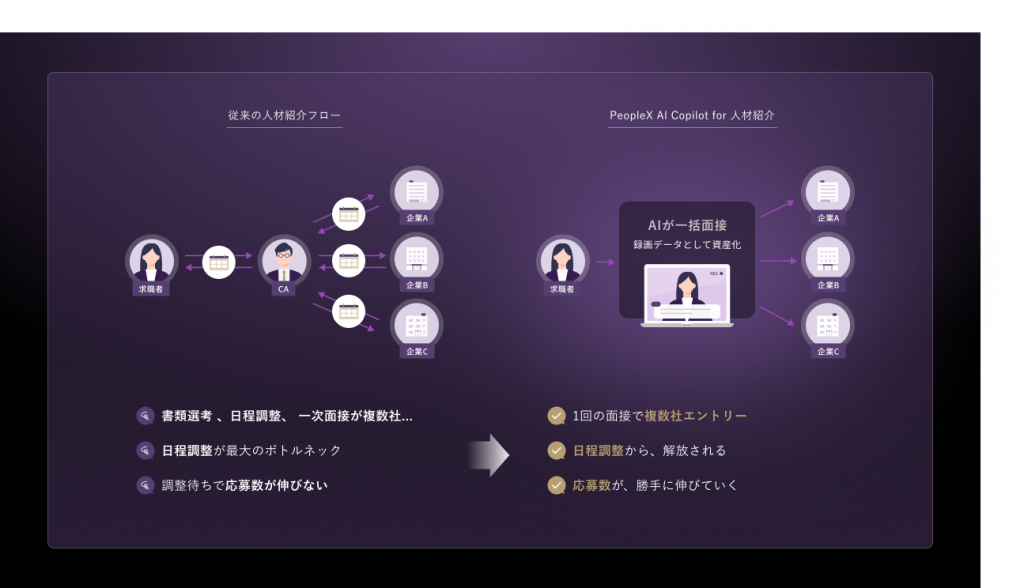Click the large right arrow between the lists

[489, 455]
